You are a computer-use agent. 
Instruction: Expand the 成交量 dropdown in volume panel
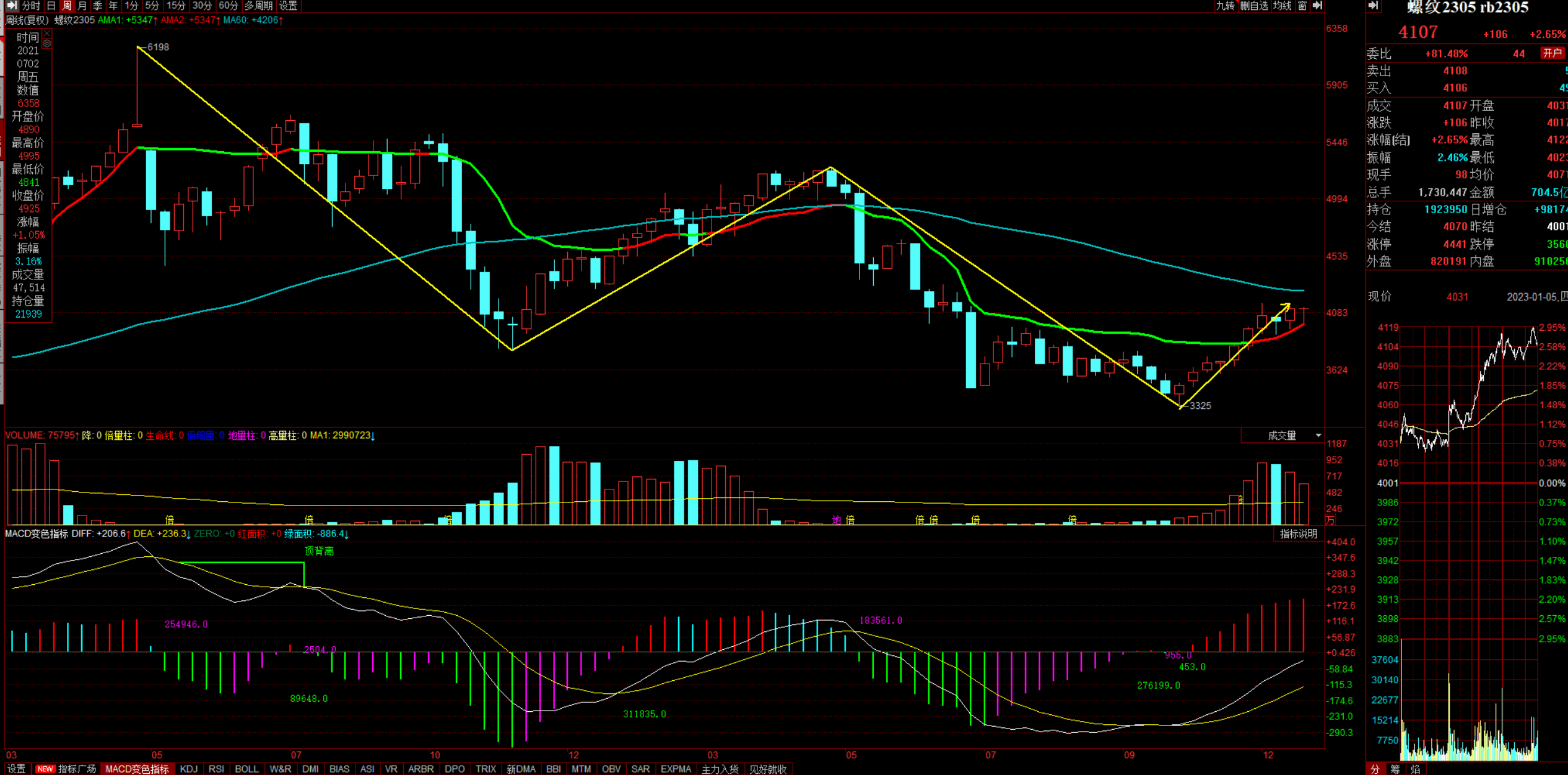tap(1318, 436)
